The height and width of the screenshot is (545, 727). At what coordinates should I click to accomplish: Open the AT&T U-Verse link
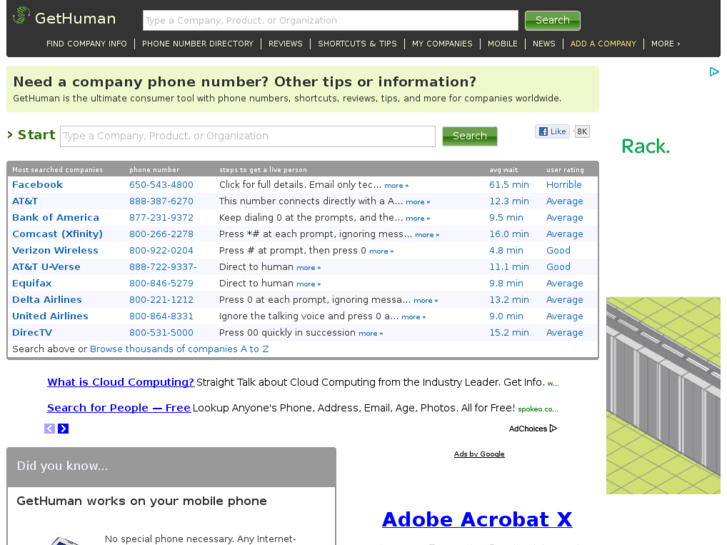(46, 267)
